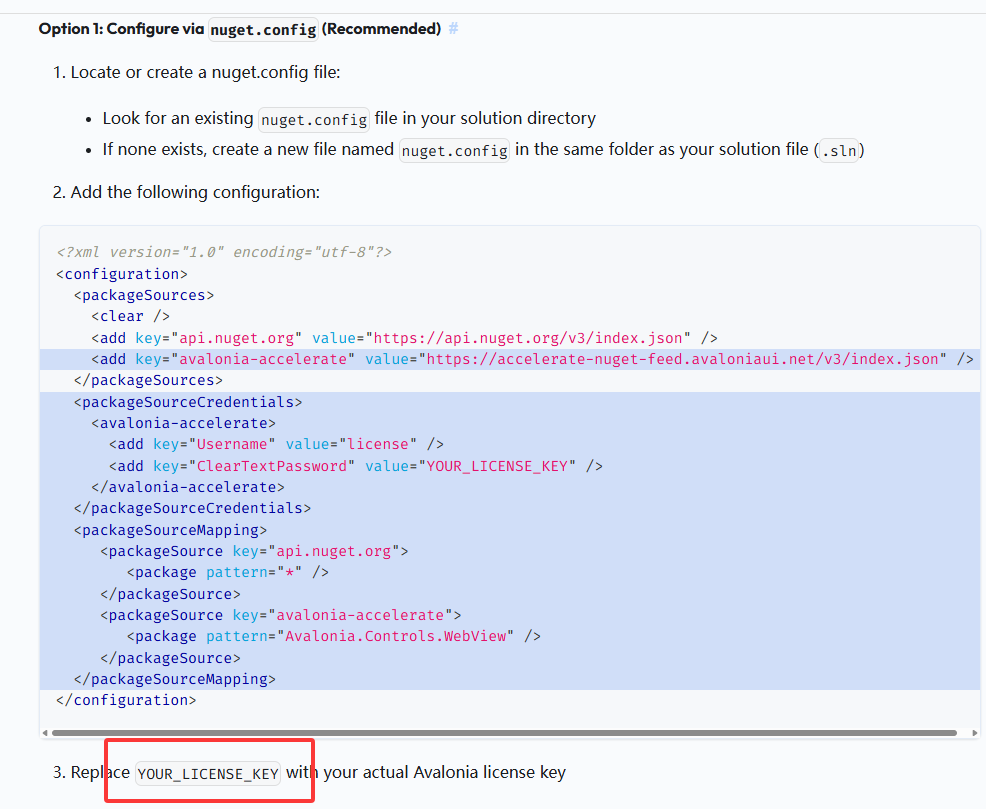Click the accelerate-nuget-feed.avaloniaui.net URL value

(682, 359)
